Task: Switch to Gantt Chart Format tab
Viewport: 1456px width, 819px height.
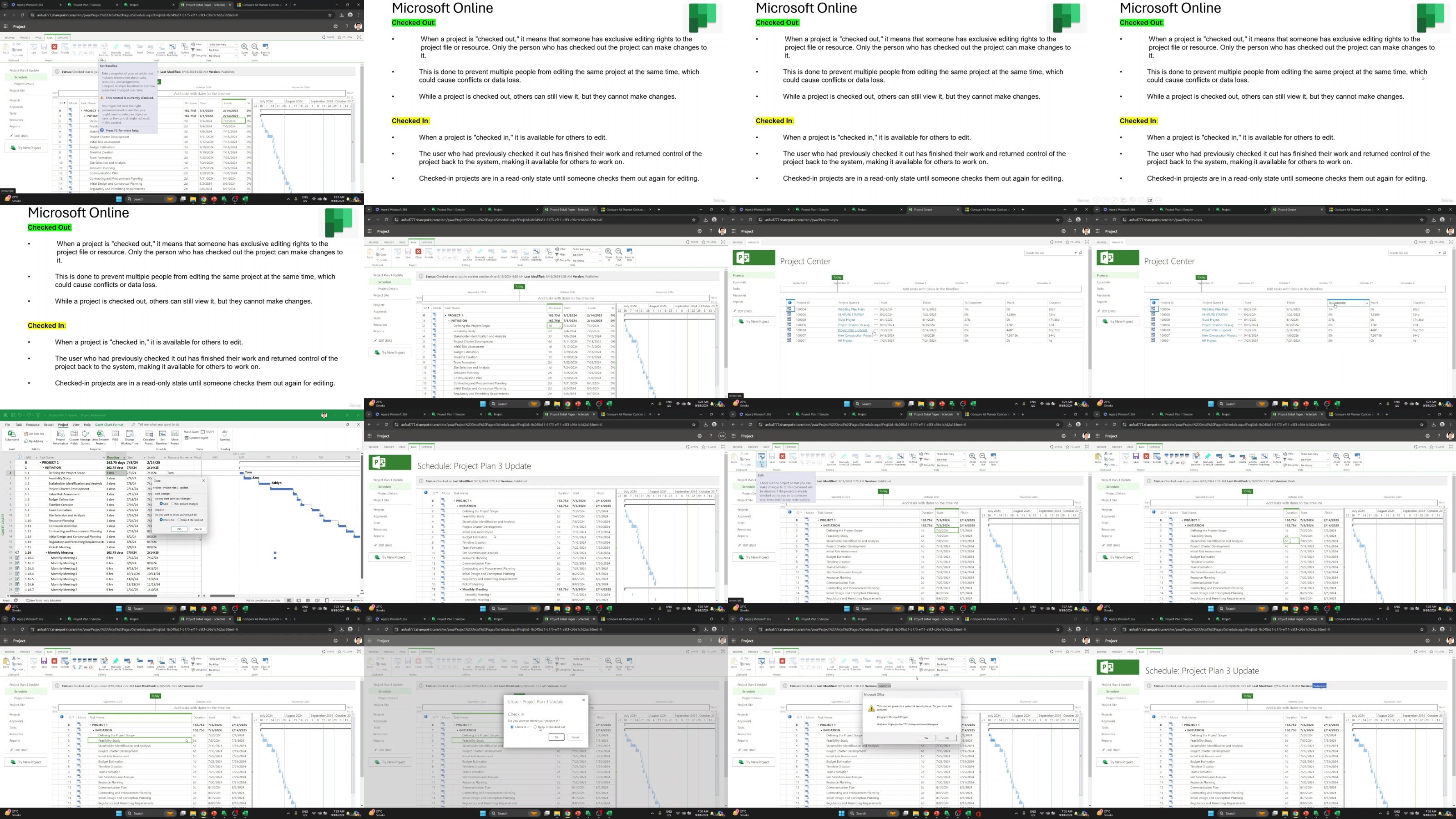Action: 109,425
